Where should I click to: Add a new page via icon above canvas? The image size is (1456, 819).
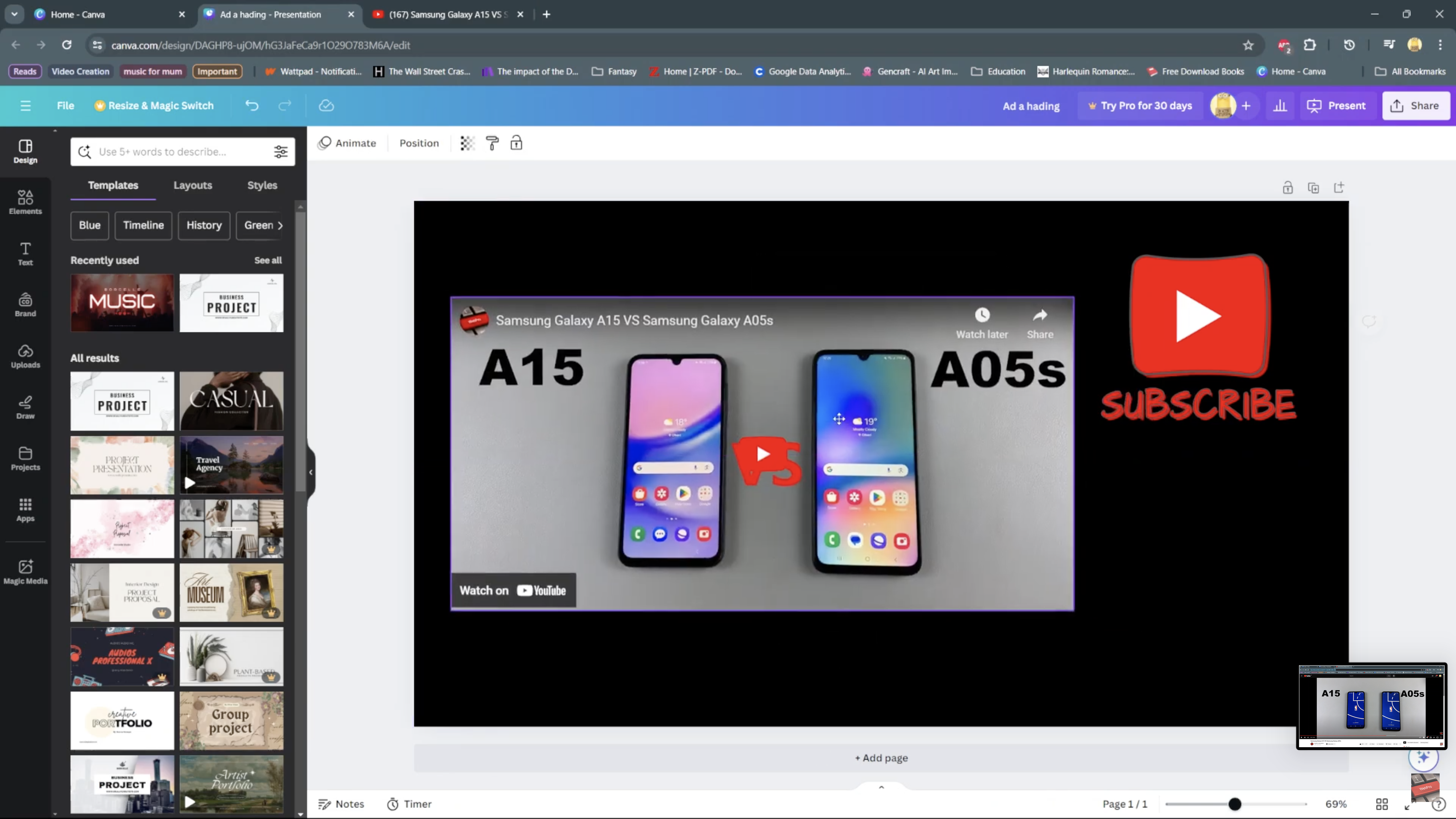point(1339,188)
